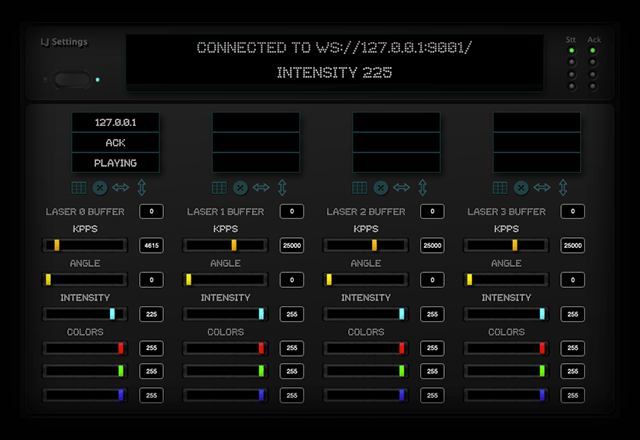Click the PLAYING status box for Laser 0
Screen dimensions: 640x440
point(115,163)
